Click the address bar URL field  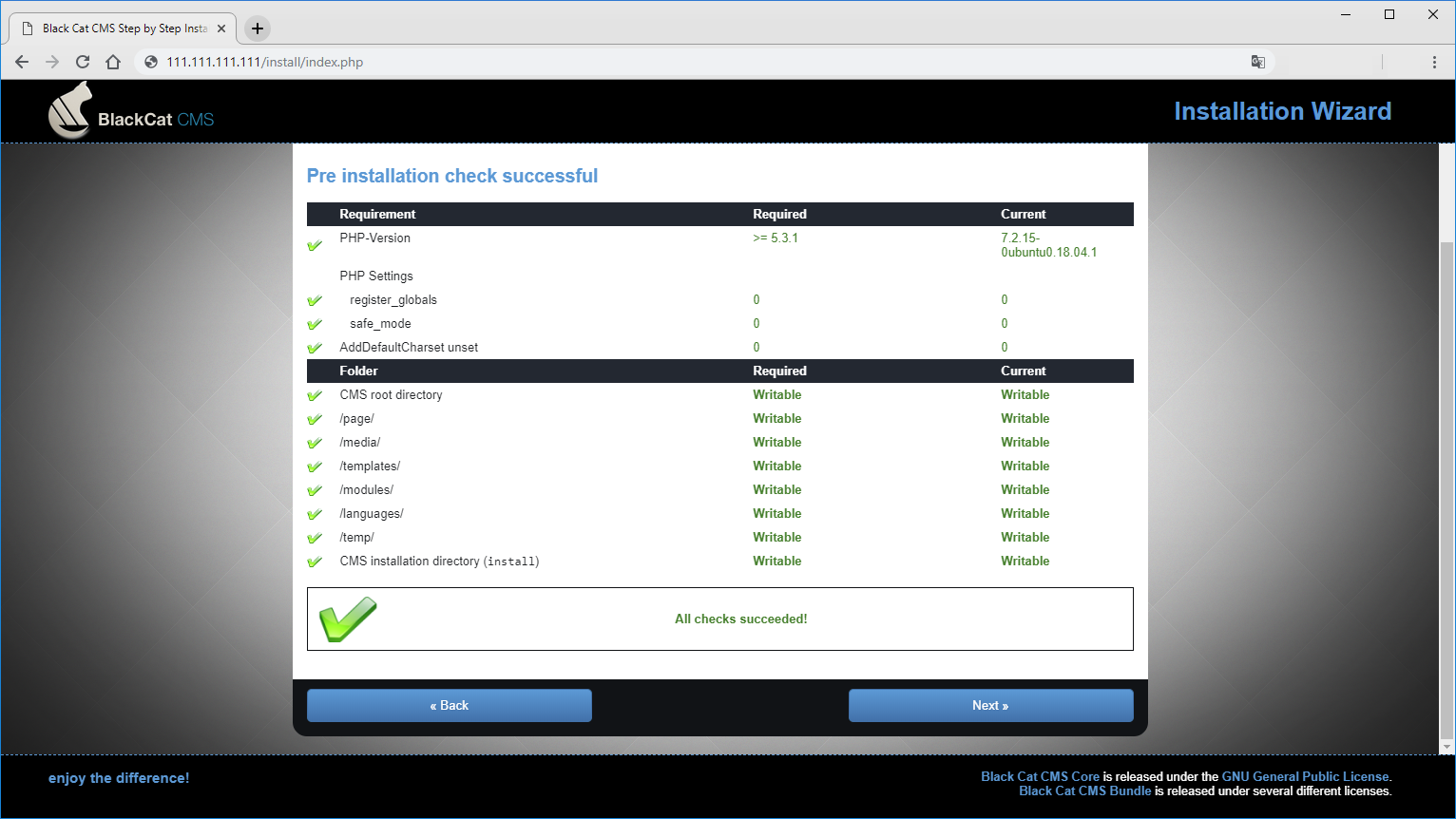tap(665, 62)
